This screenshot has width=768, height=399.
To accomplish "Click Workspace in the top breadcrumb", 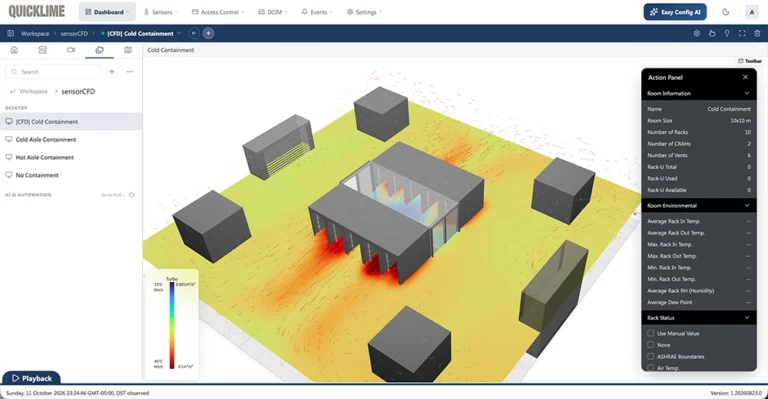I will [x=35, y=33].
